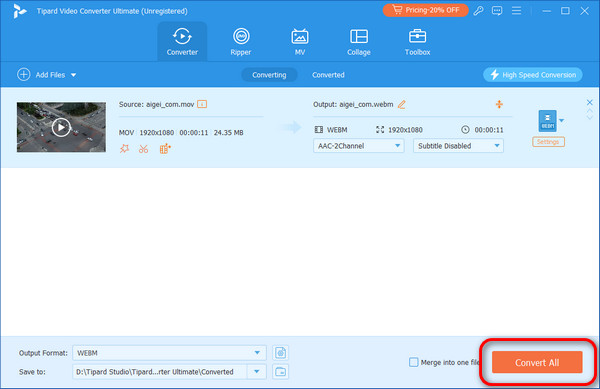The width and height of the screenshot is (600, 389).
Task: Open output profile settings icon
Action: pyautogui.click(x=280, y=353)
